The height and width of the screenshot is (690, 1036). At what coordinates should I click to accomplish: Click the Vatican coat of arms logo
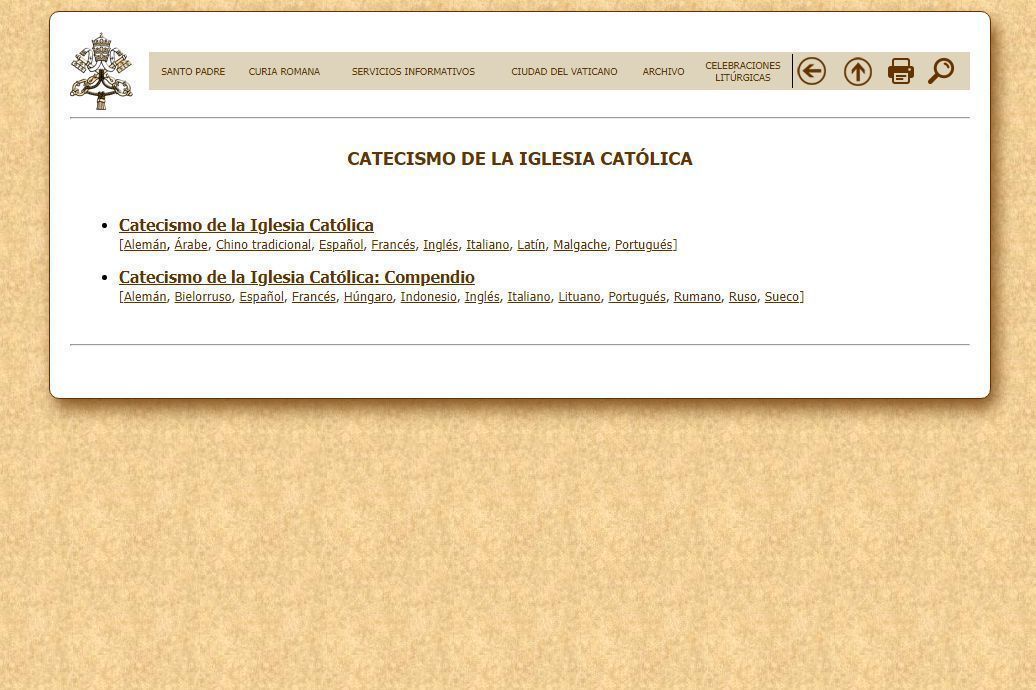pos(101,71)
